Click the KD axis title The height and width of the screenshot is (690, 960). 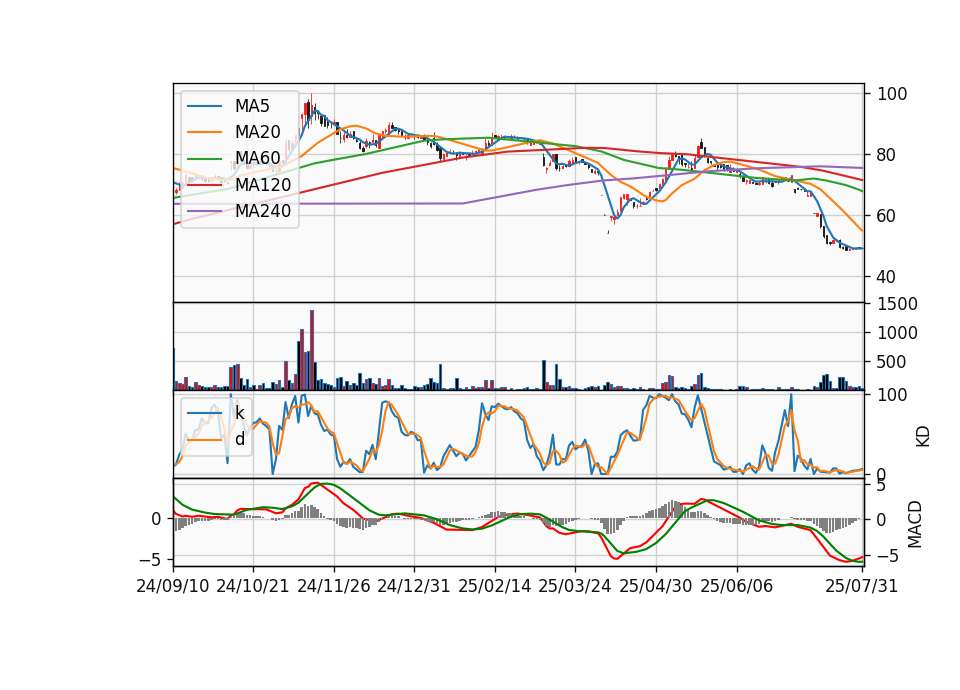tap(923, 437)
